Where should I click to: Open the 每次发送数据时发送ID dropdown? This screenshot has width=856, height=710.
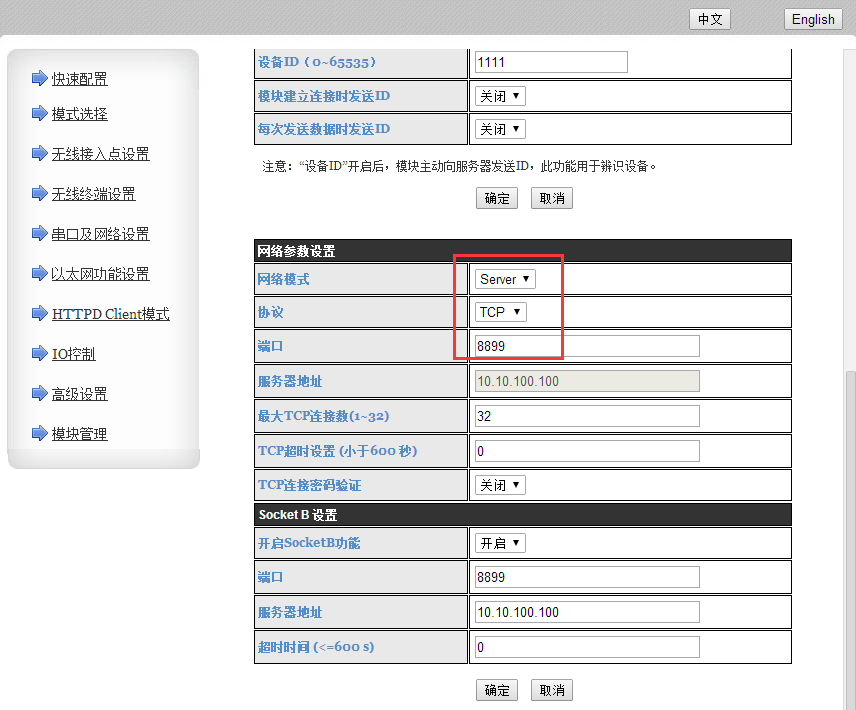coord(500,129)
